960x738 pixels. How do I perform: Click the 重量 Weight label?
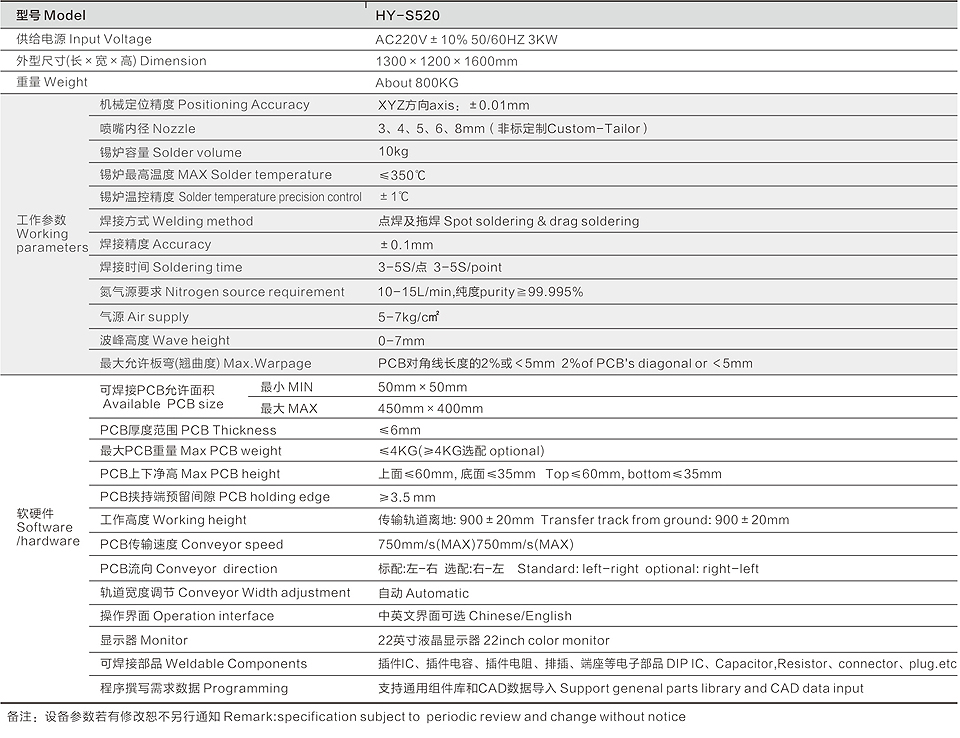tap(51, 82)
